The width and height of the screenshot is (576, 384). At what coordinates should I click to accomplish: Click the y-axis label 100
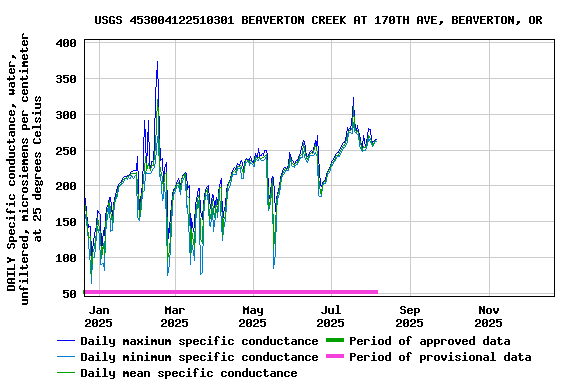pos(66,258)
